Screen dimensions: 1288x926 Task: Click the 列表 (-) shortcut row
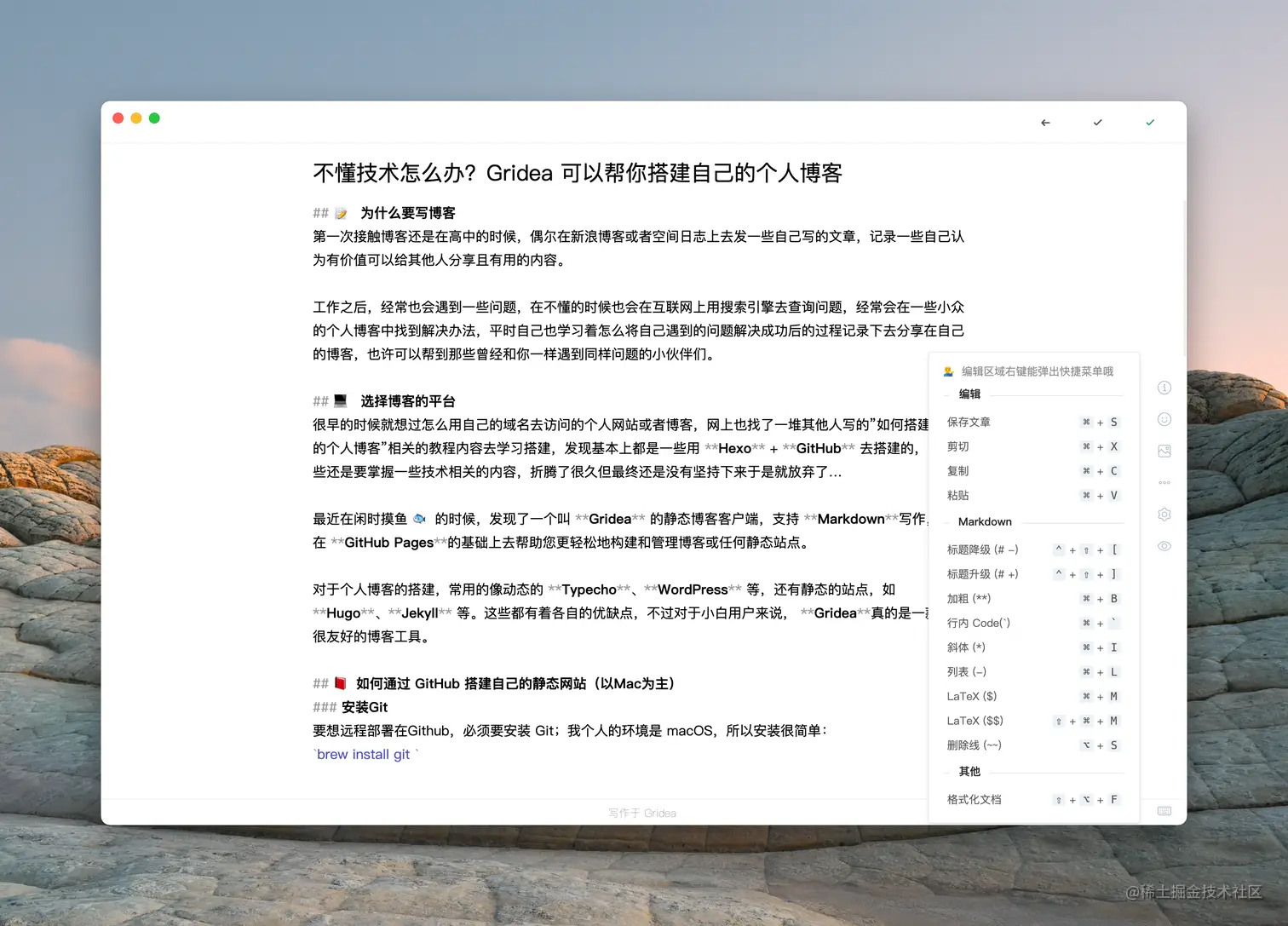click(1033, 672)
